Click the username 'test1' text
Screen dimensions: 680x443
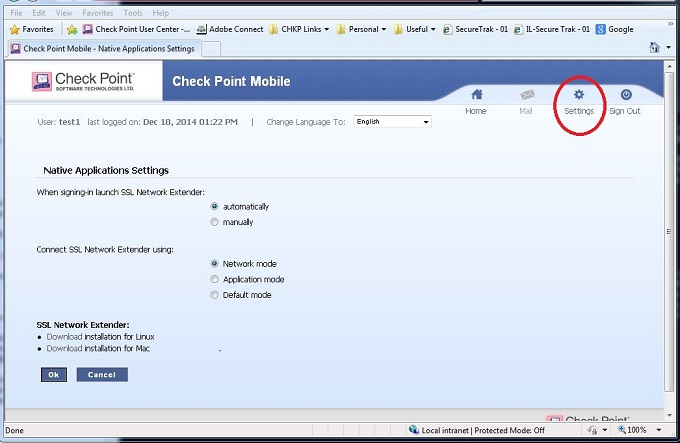(69, 122)
